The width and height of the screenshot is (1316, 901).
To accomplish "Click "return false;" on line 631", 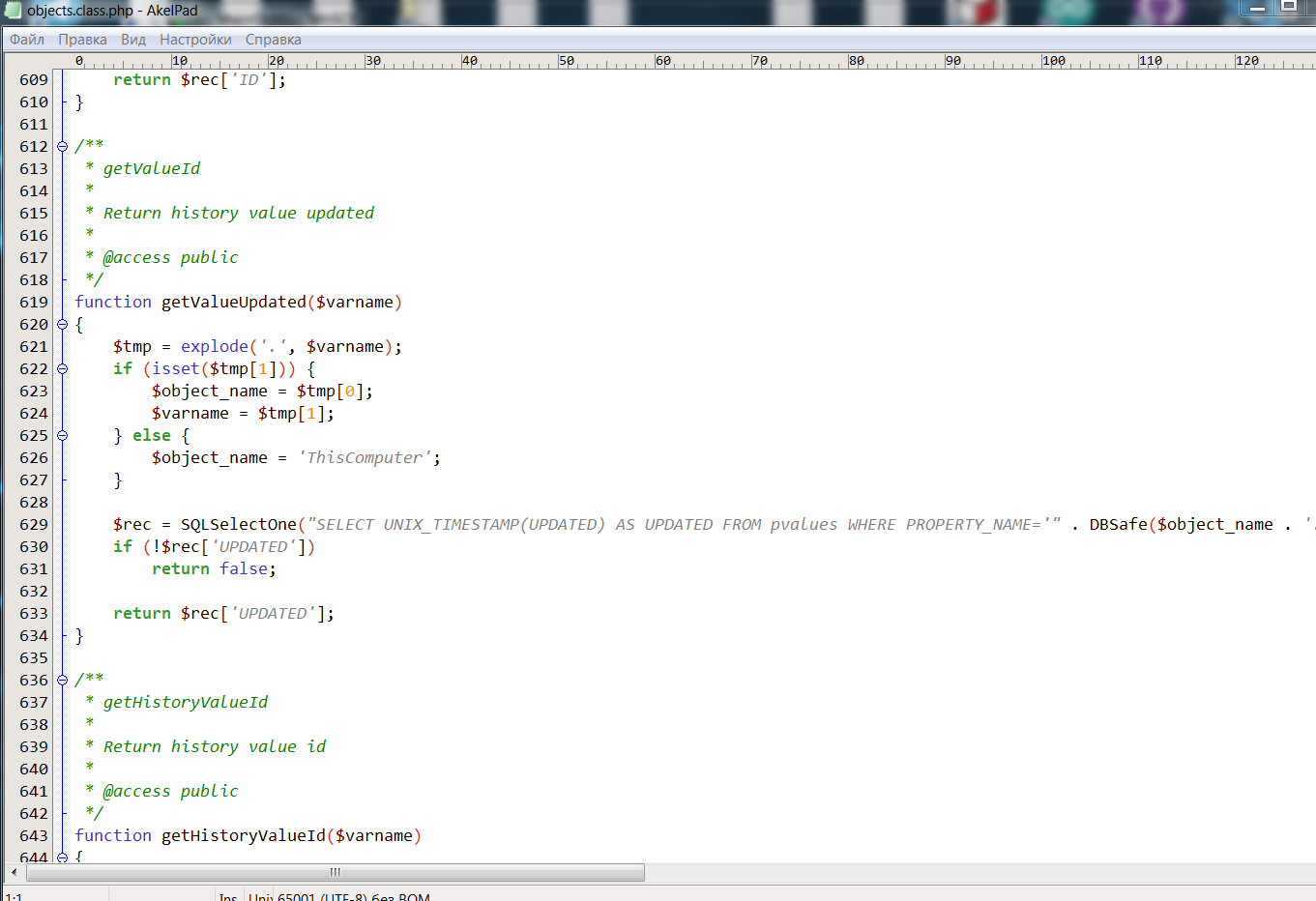I will coord(214,568).
